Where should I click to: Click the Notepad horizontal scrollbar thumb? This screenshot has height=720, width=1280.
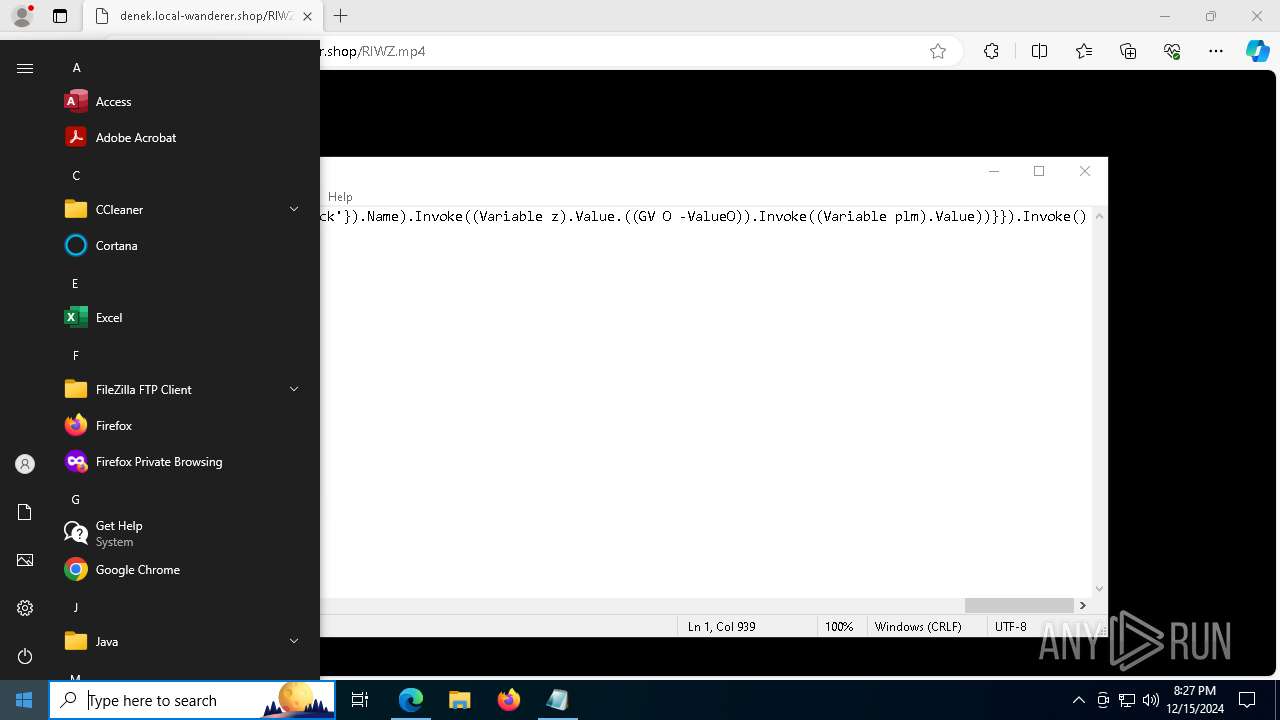pyautogui.click(x=1019, y=605)
